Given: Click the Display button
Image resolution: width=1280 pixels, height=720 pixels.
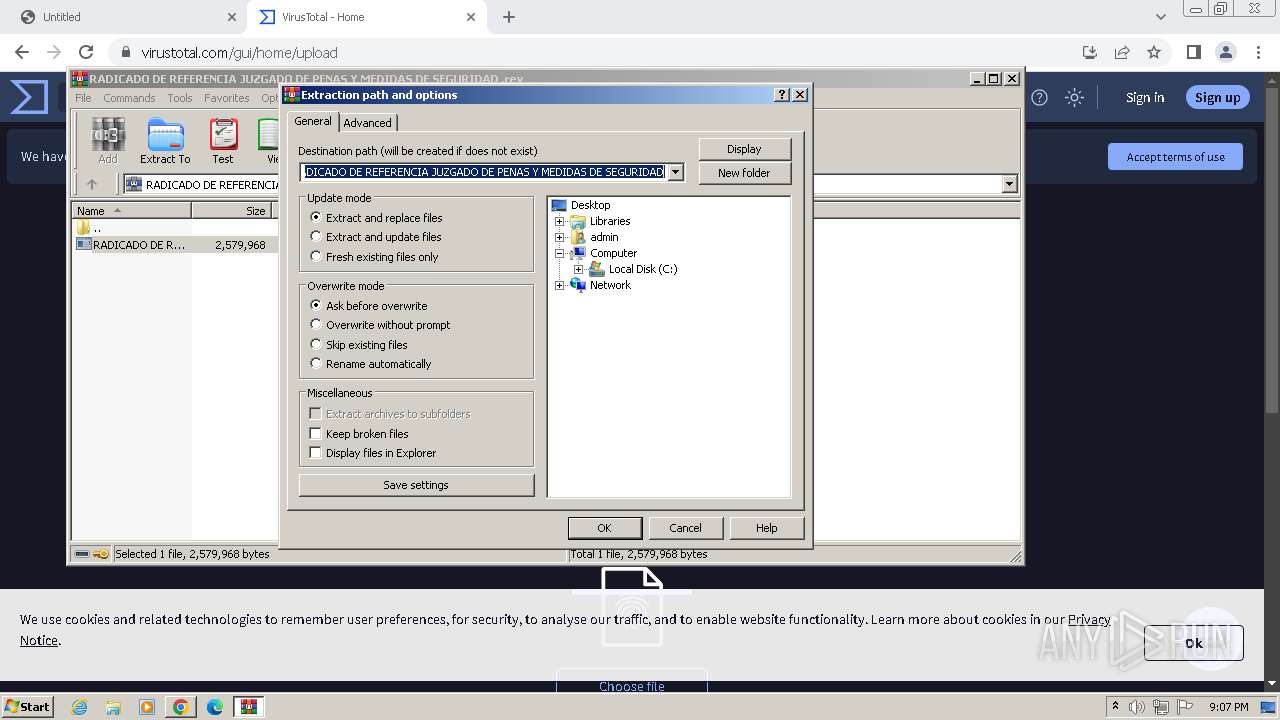Looking at the screenshot, I should point(744,149).
